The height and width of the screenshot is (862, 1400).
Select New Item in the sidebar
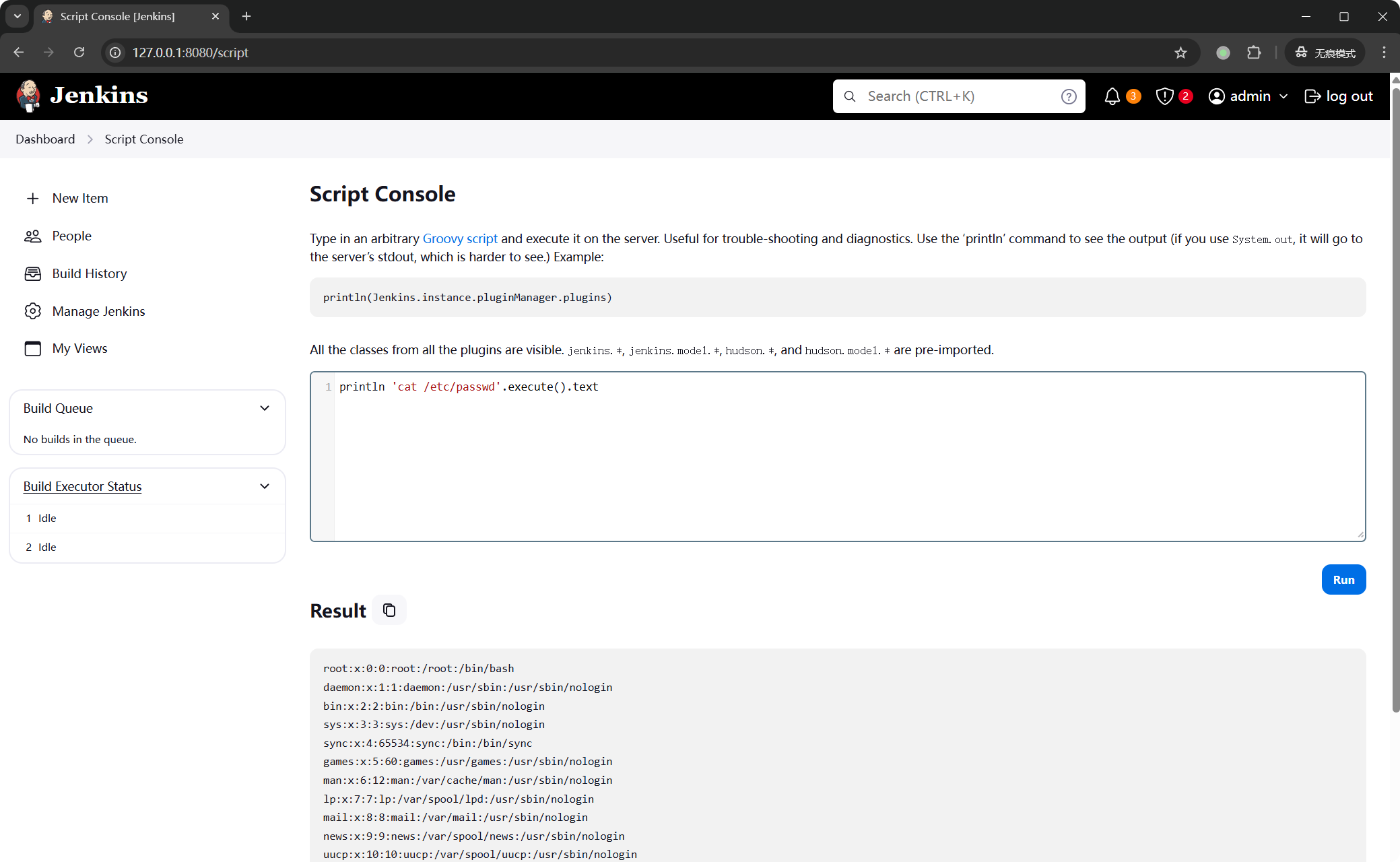tap(79, 198)
